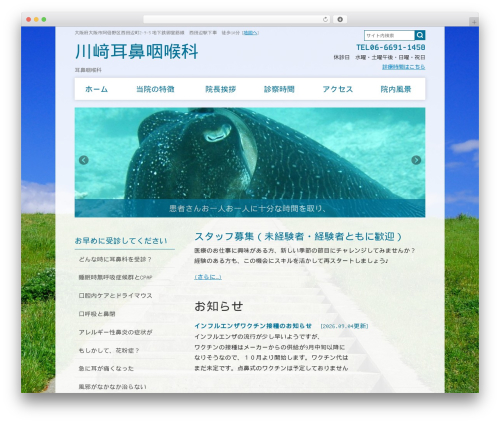
Task: Open 風邪がなかなか治らない sidebar link
Action: 112,387
